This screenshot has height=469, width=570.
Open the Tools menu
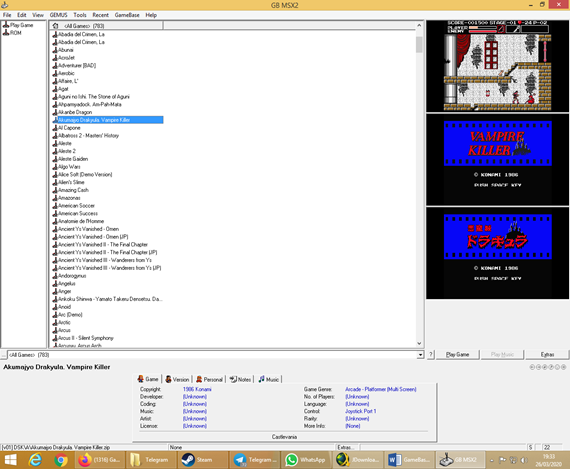[80, 15]
